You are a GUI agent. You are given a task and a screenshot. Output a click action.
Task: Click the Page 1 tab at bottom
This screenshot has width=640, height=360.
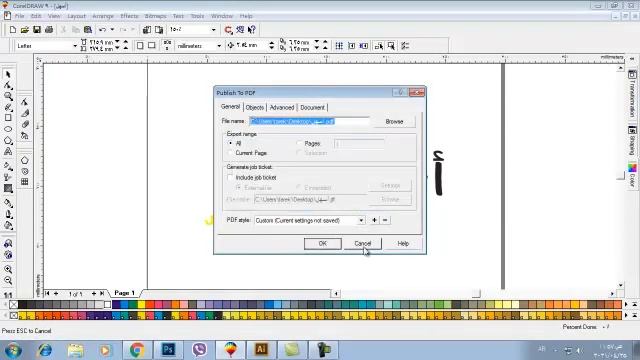tap(124, 293)
